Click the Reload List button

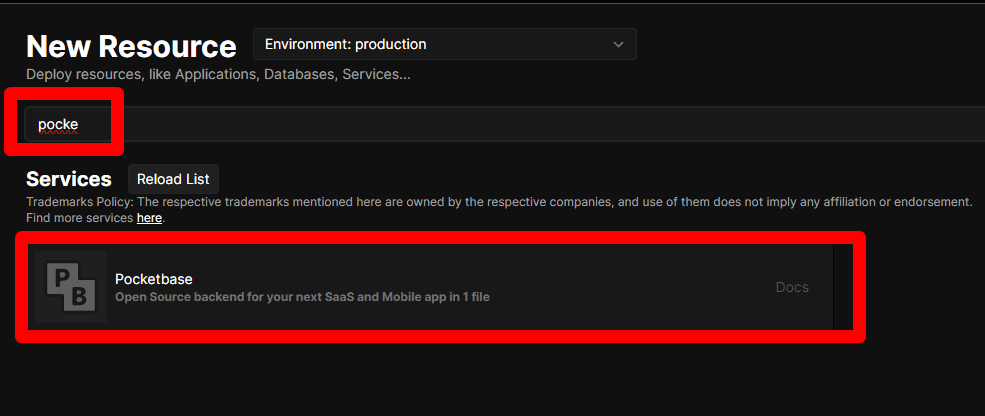[x=173, y=179]
